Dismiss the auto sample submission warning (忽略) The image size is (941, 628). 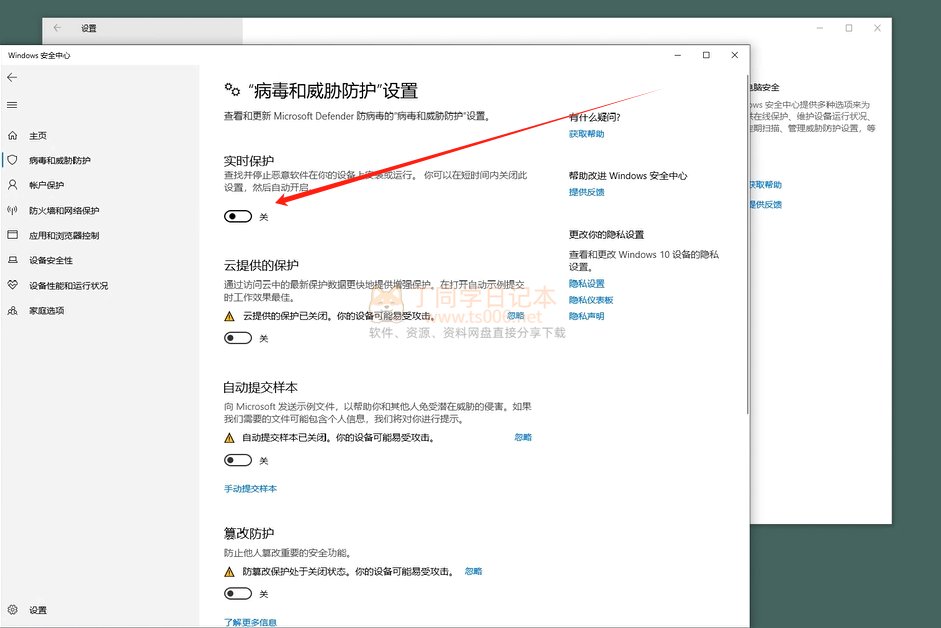523,437
